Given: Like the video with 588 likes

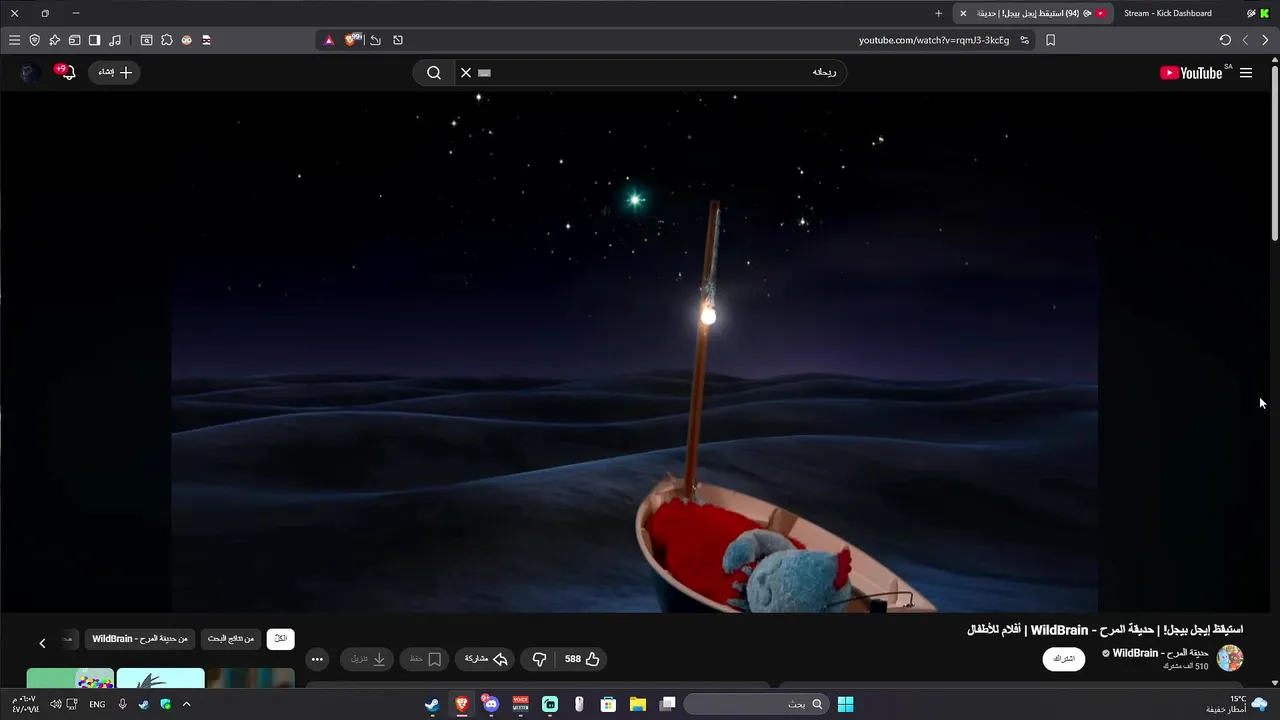Looking at the screenshot, I should 582,659.
